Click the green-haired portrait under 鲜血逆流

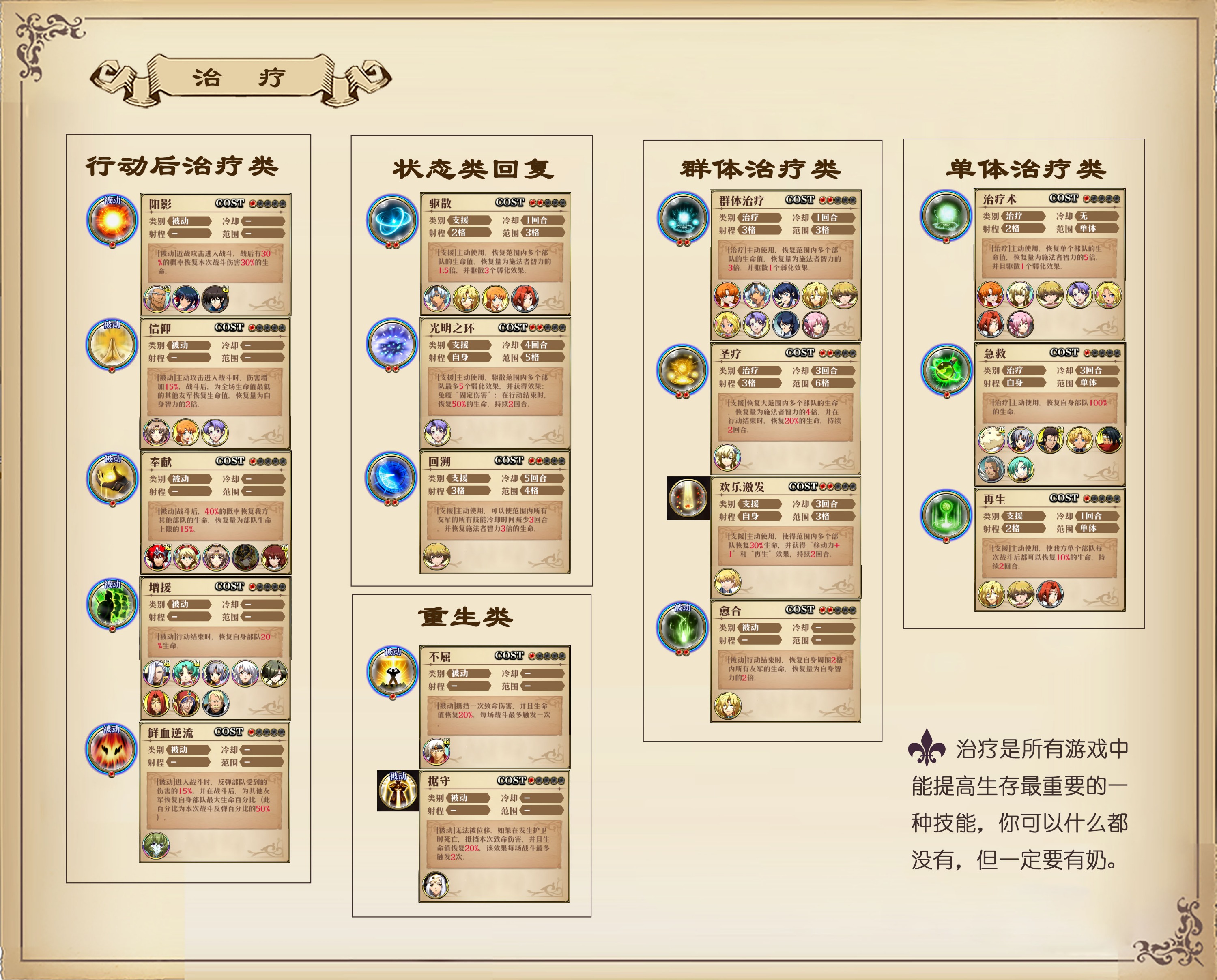pos(156,845)
